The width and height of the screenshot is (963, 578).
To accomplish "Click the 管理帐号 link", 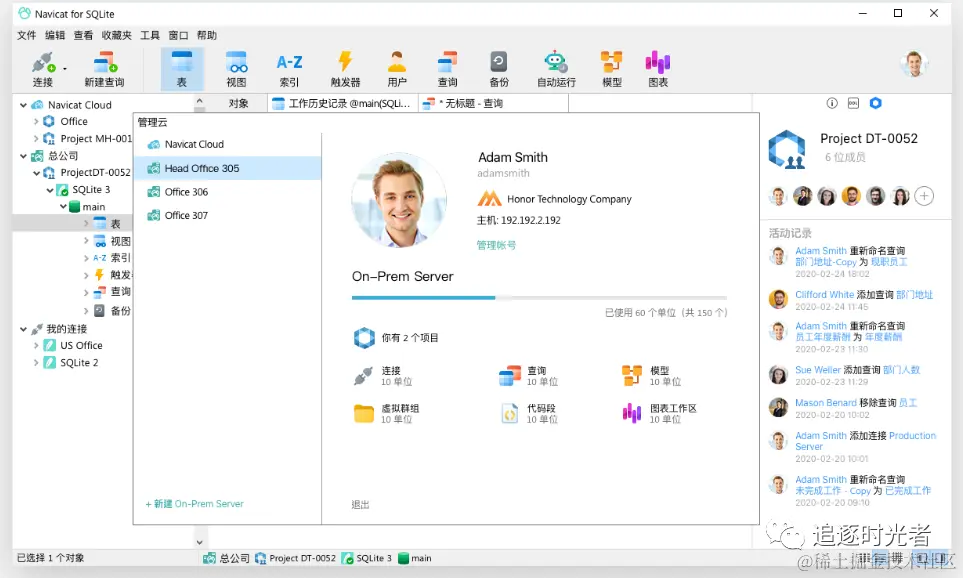I will pos(496,245).
